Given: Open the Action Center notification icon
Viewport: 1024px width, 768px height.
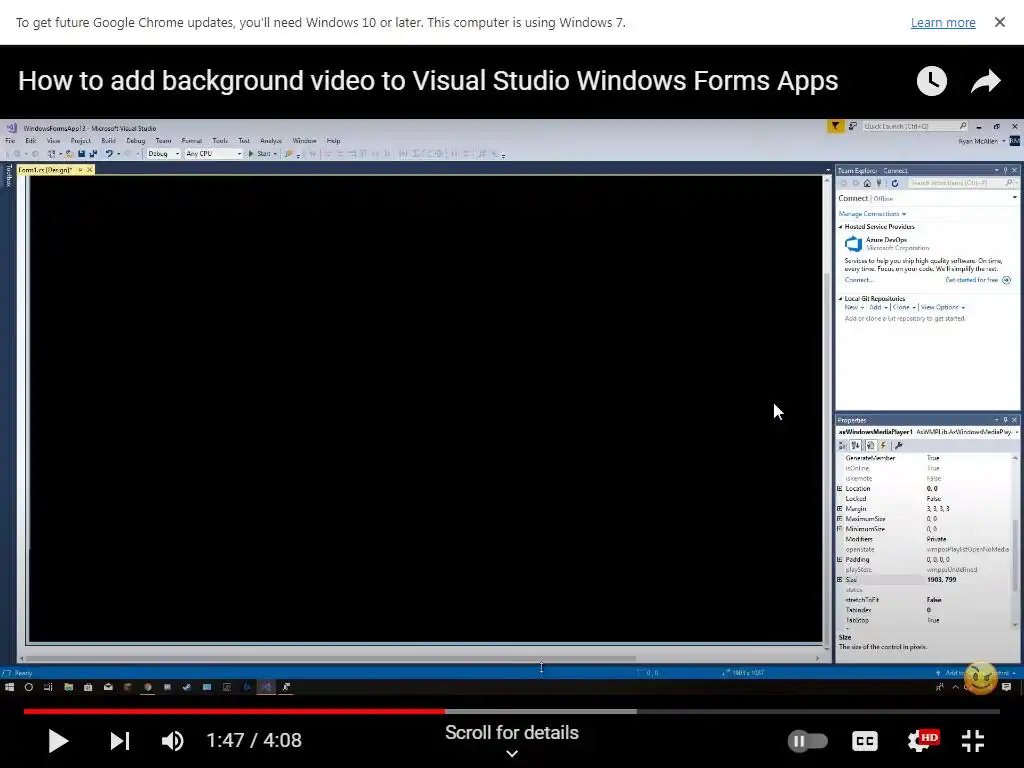Looking at the screenshot, I should (1006, 687).
